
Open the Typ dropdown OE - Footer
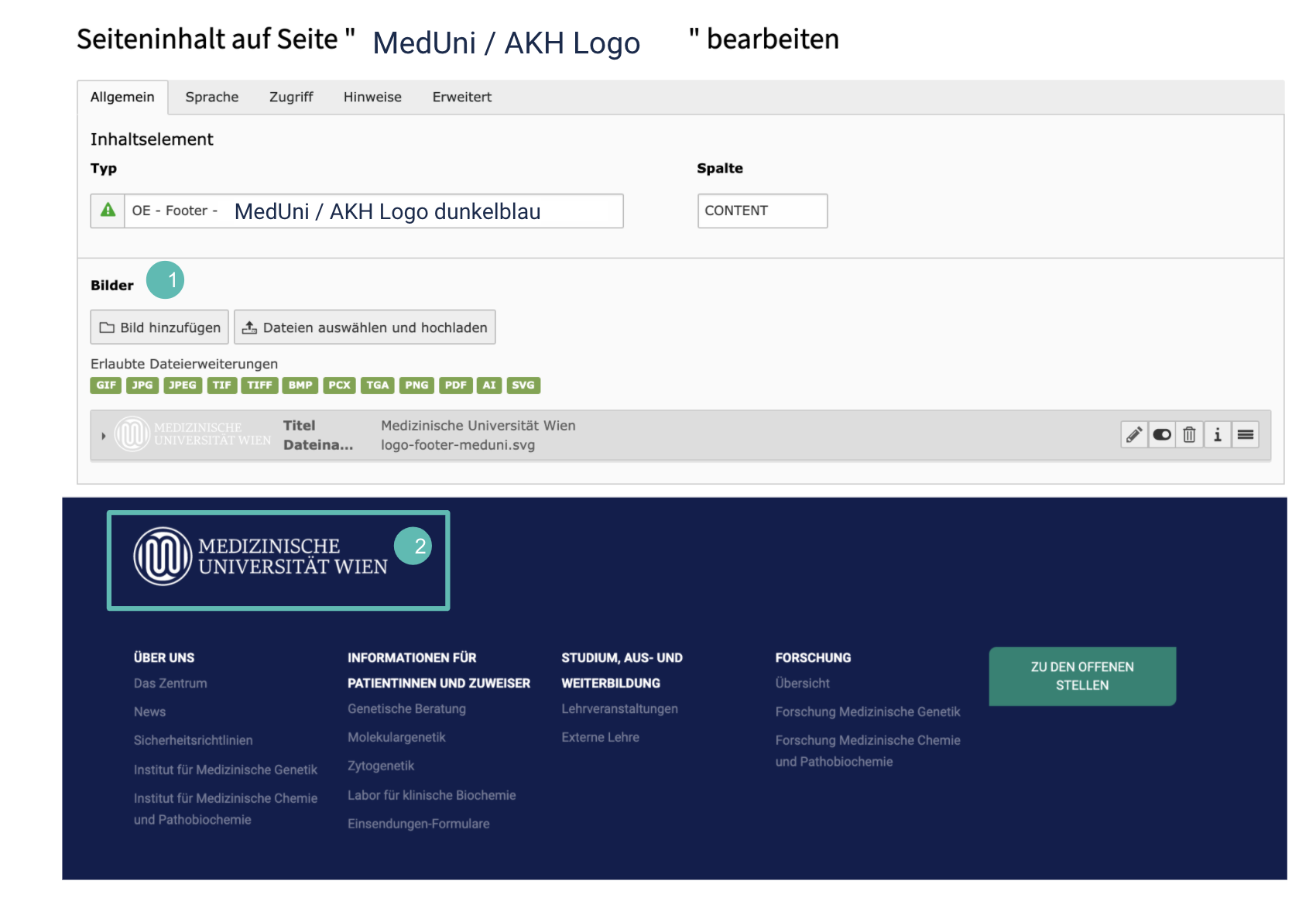[357, 211]
